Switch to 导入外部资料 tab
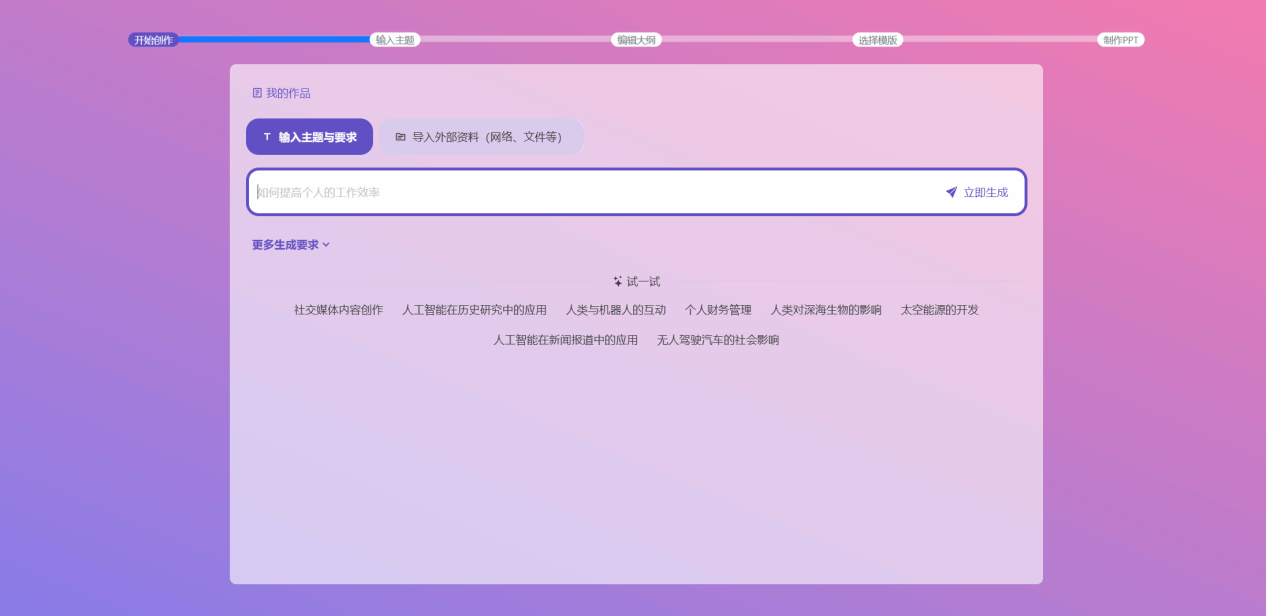 481,137
